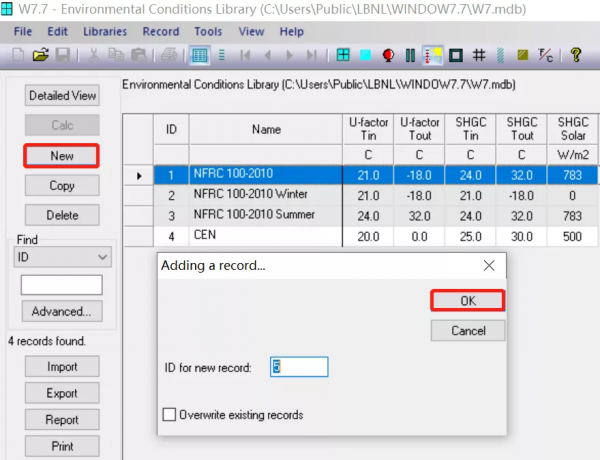Click the Export button
The height and width of the screenshot is (460, 600).
coord(62,393)
